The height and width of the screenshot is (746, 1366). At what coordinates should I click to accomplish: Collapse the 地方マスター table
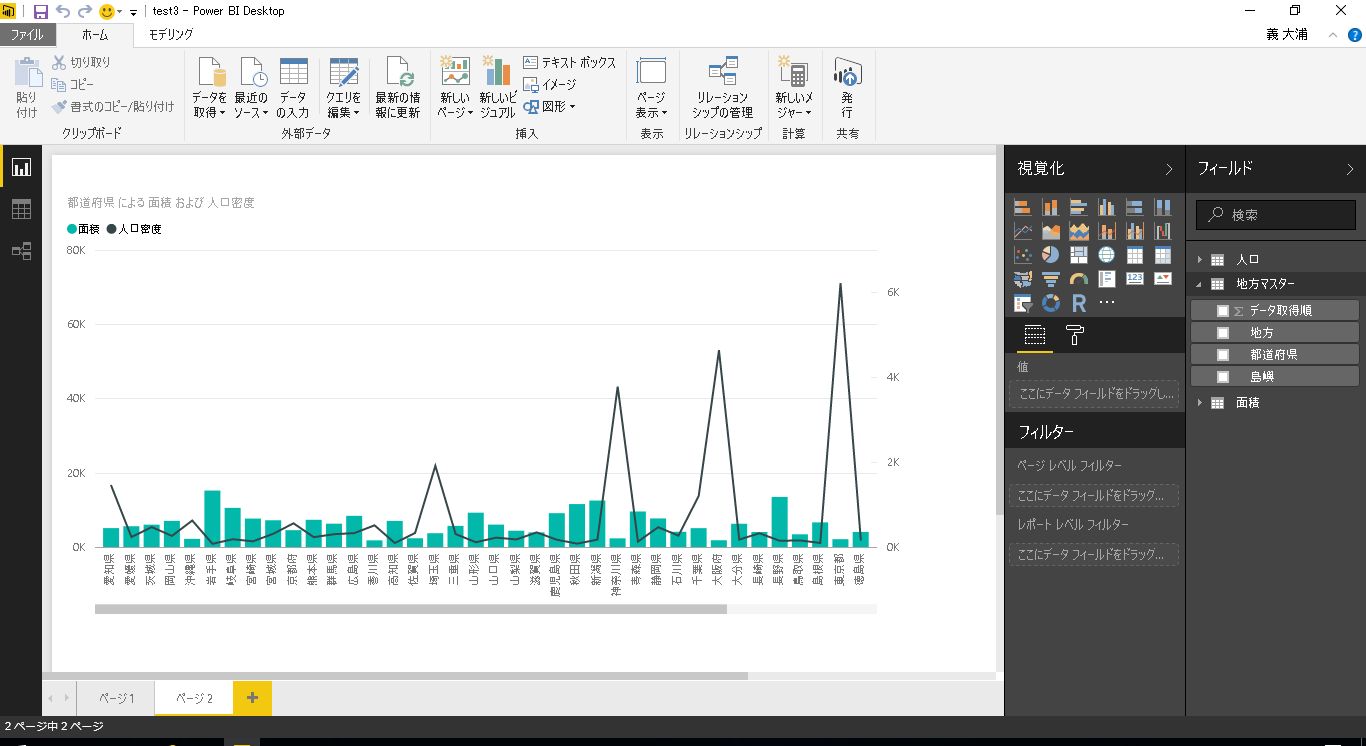(x=1200, y=284)
